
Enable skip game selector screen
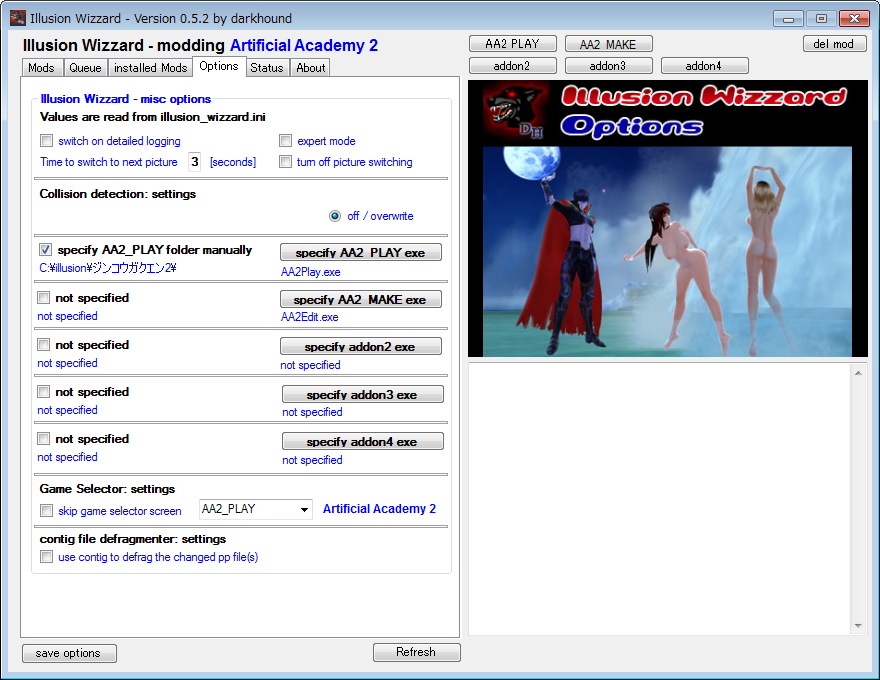point(47,511)
